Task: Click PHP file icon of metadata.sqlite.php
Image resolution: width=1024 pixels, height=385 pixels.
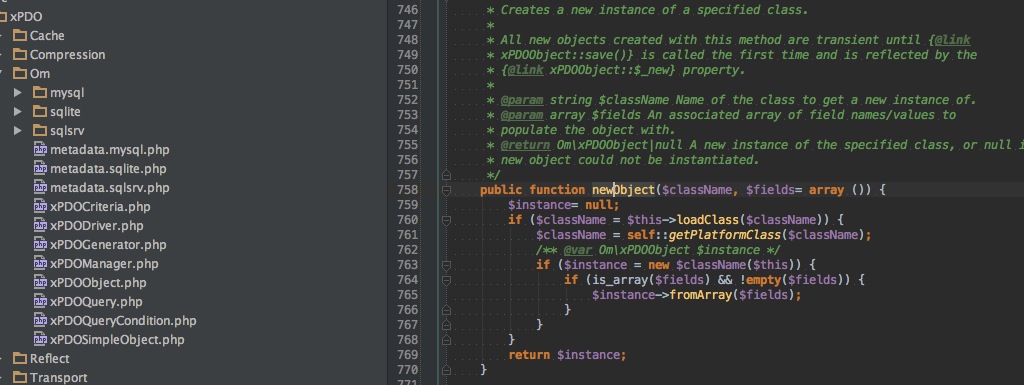Action: pos(40,168)
